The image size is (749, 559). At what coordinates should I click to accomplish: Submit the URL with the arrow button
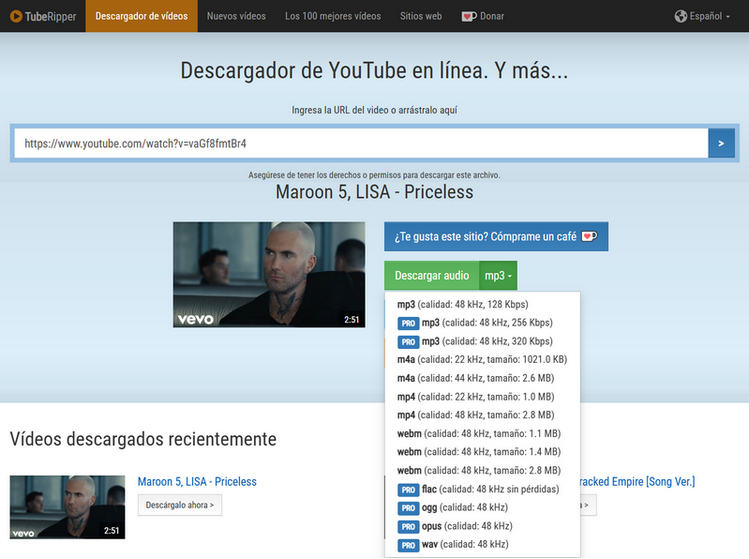coord(721,143)
